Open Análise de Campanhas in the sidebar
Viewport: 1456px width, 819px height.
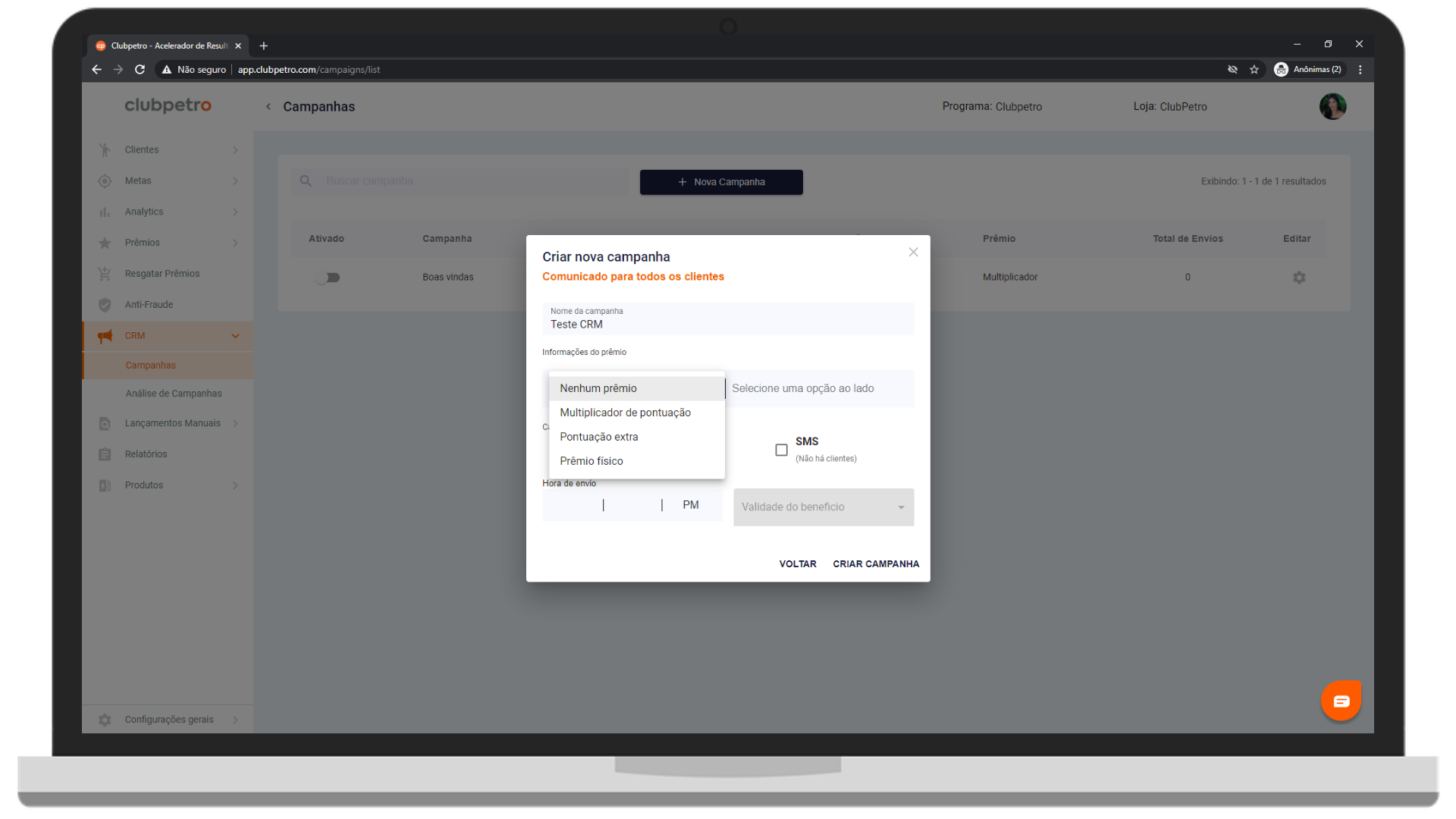pyautogui.click(x=174, y=394)
